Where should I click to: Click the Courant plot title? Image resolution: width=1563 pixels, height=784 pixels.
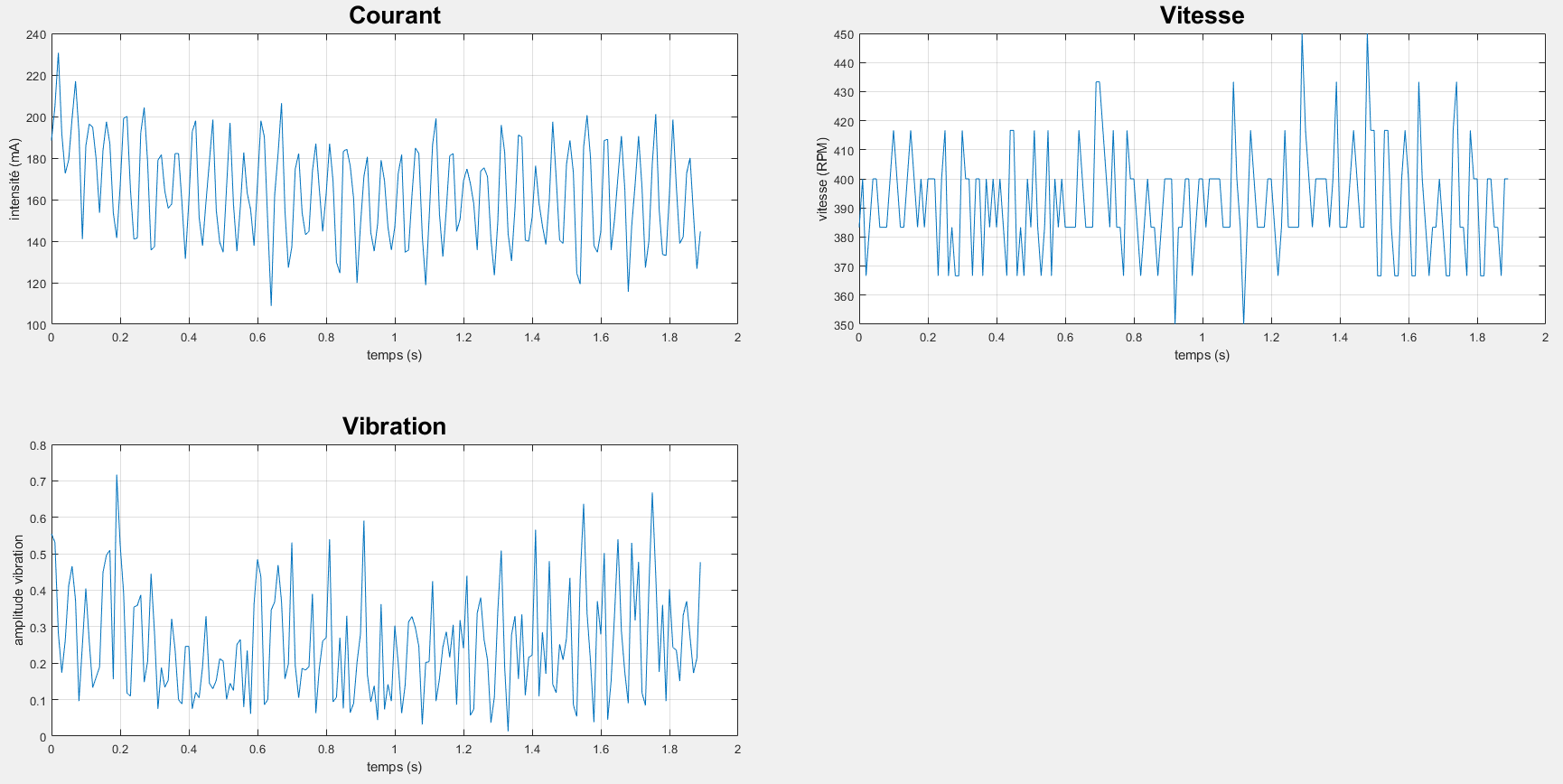coord(394,15)
